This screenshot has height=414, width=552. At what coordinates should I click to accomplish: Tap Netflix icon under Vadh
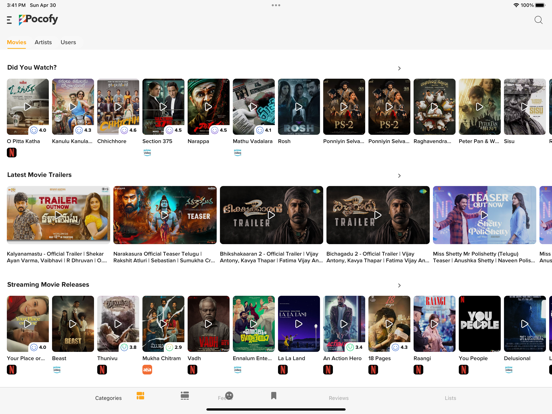pos(192,370)
